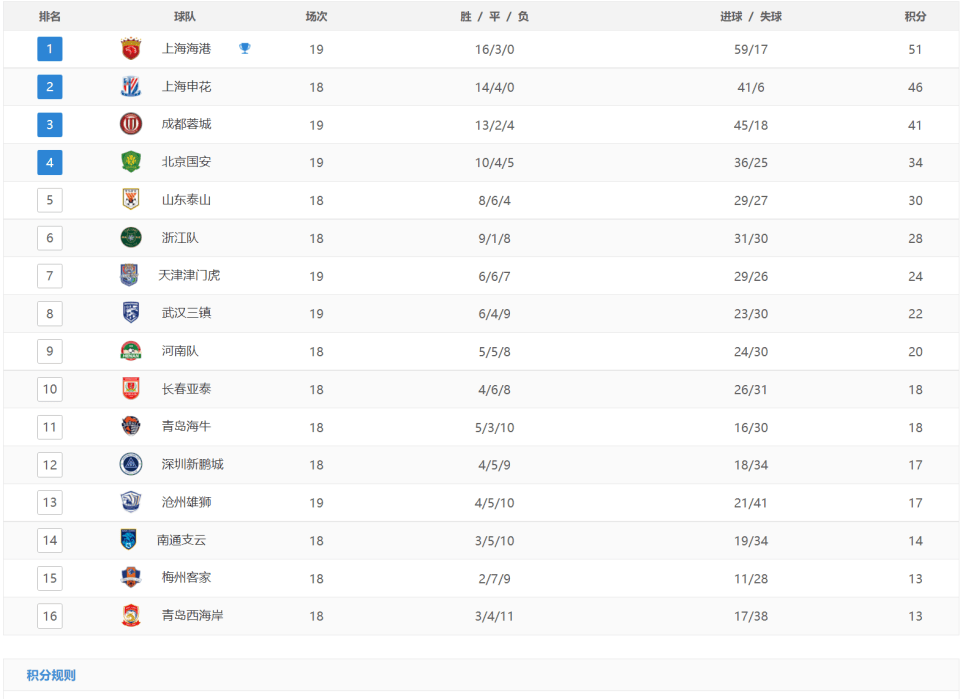Open the 天津津门虎 team link

(188, 275)
